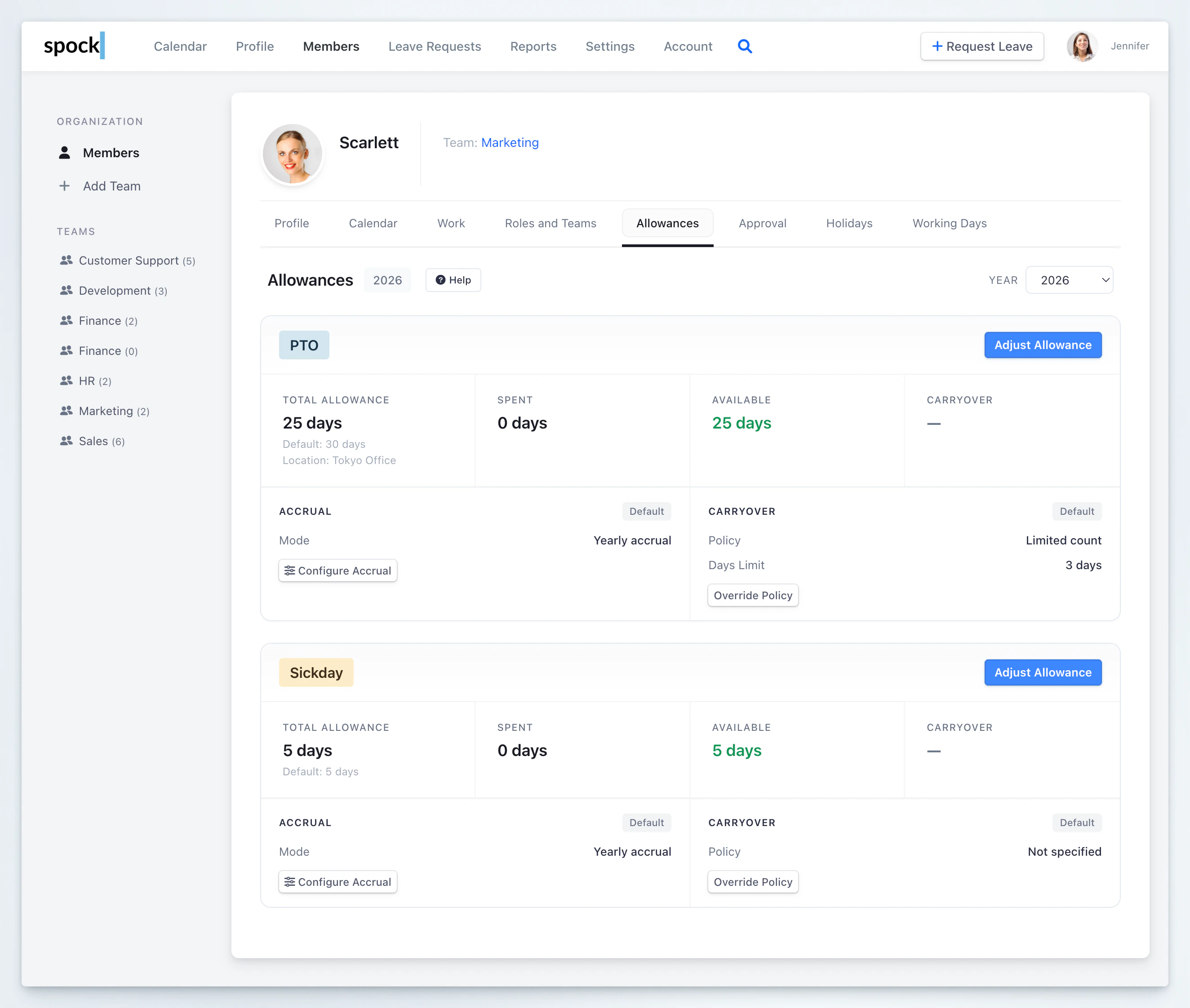Switch to the Approval tab
This screenshot has height=1008, width=1190.
coord(762,223)
